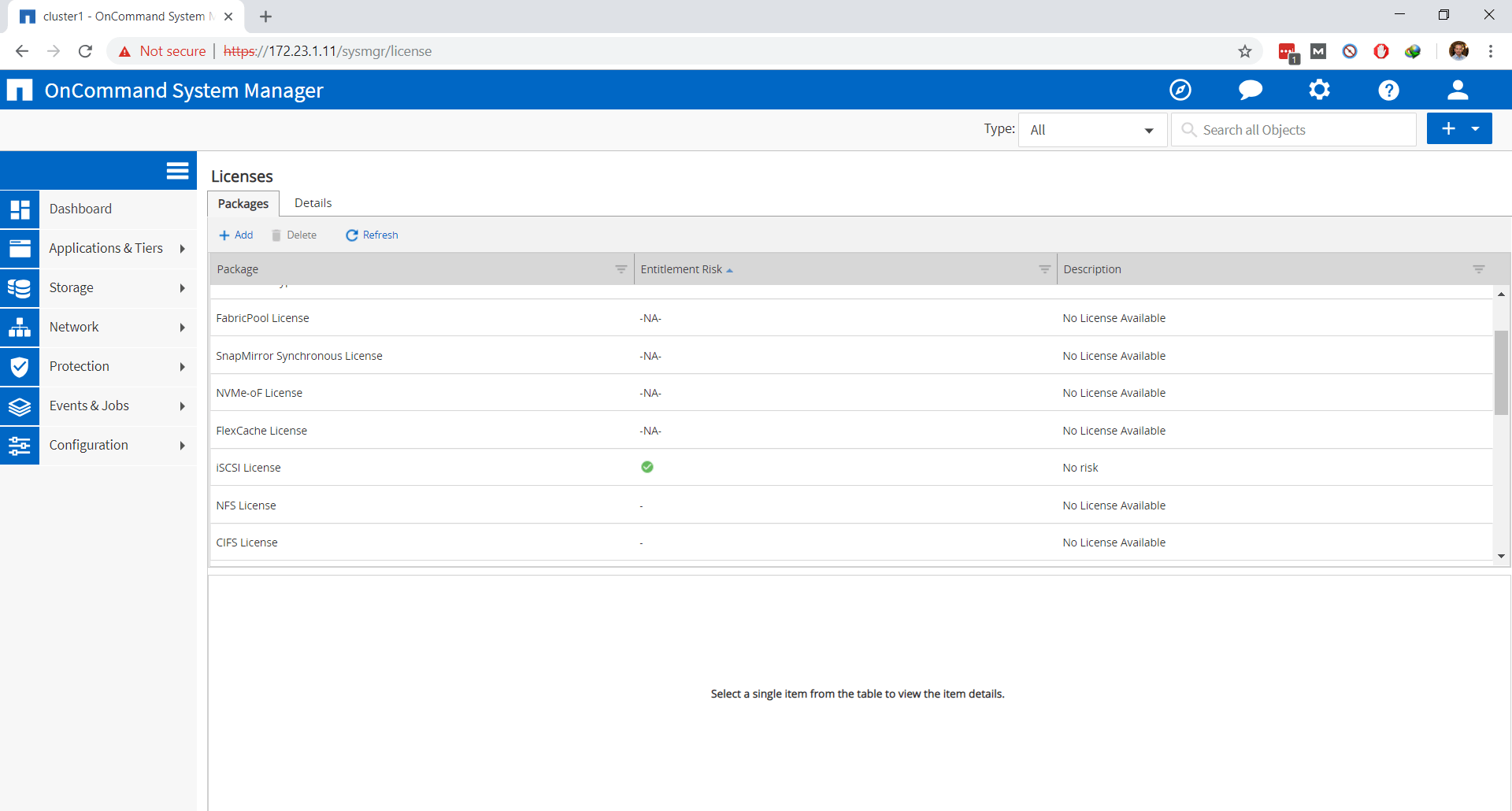Expand the blue plus button dropdown arrow
The height and width of the screenshot is (811, 1512).
click(x=1476, y=128)
